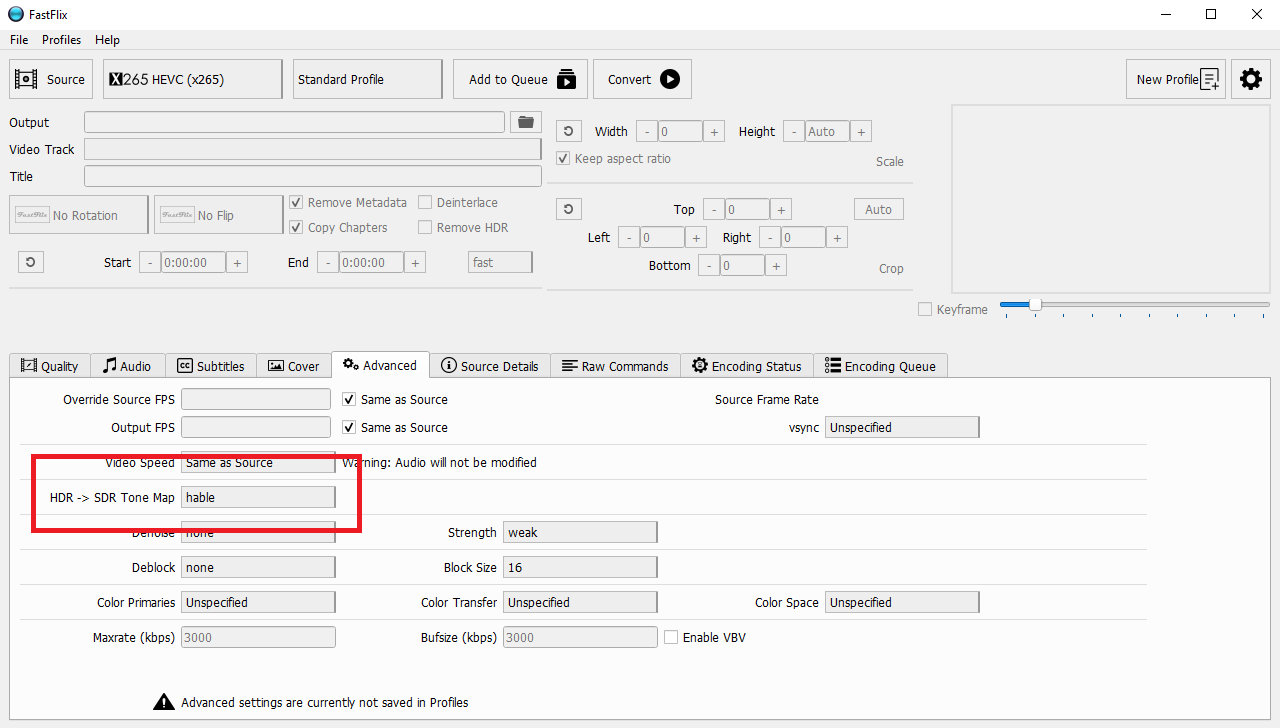
Task: Open the vsync dropdown
Action: coord(902,427)
